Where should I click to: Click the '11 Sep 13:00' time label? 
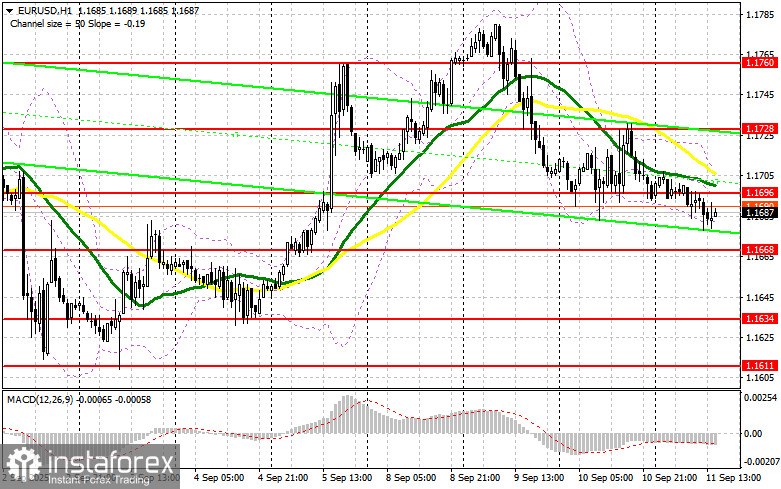point(733,478)
